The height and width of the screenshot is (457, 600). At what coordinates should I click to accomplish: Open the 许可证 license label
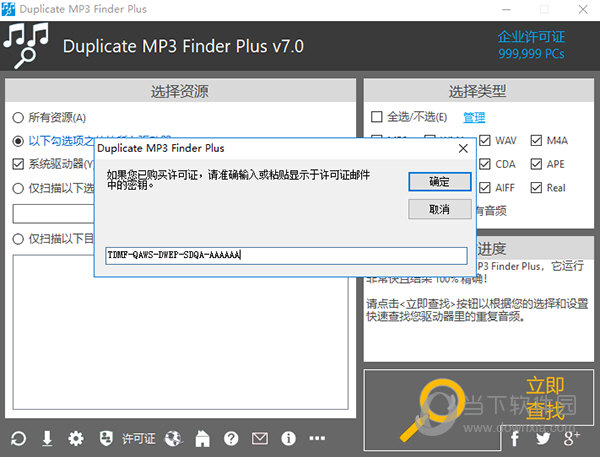(x=139, y=439)
